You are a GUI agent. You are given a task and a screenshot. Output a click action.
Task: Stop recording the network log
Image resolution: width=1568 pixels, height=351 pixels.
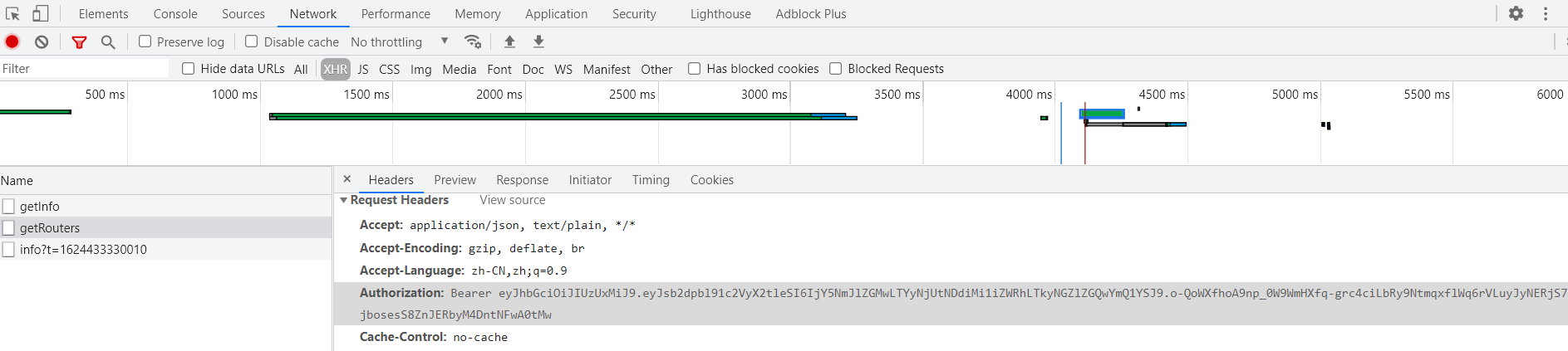click(12, 41)
